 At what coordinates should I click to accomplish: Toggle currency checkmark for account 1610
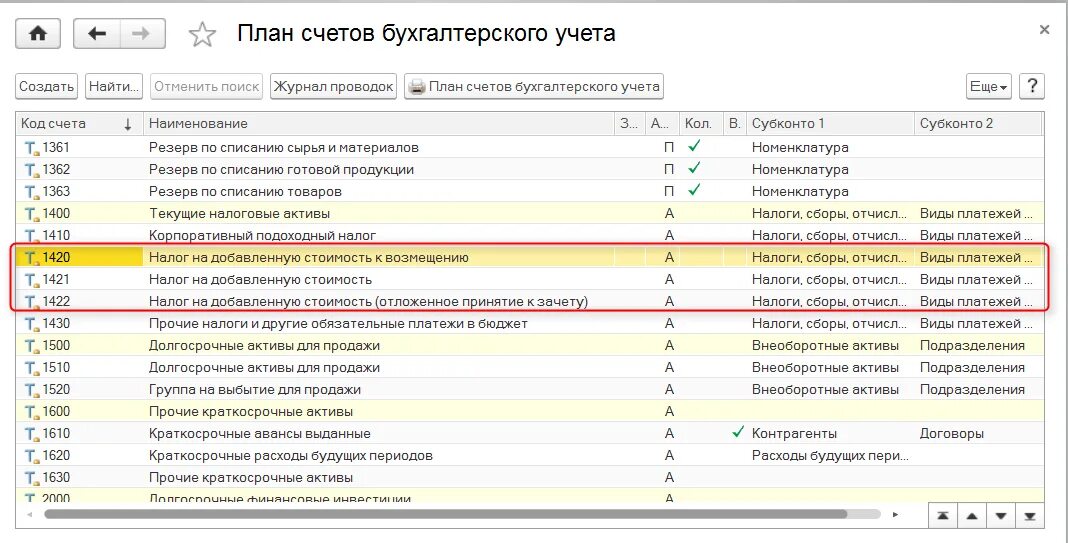pos(738,432)
